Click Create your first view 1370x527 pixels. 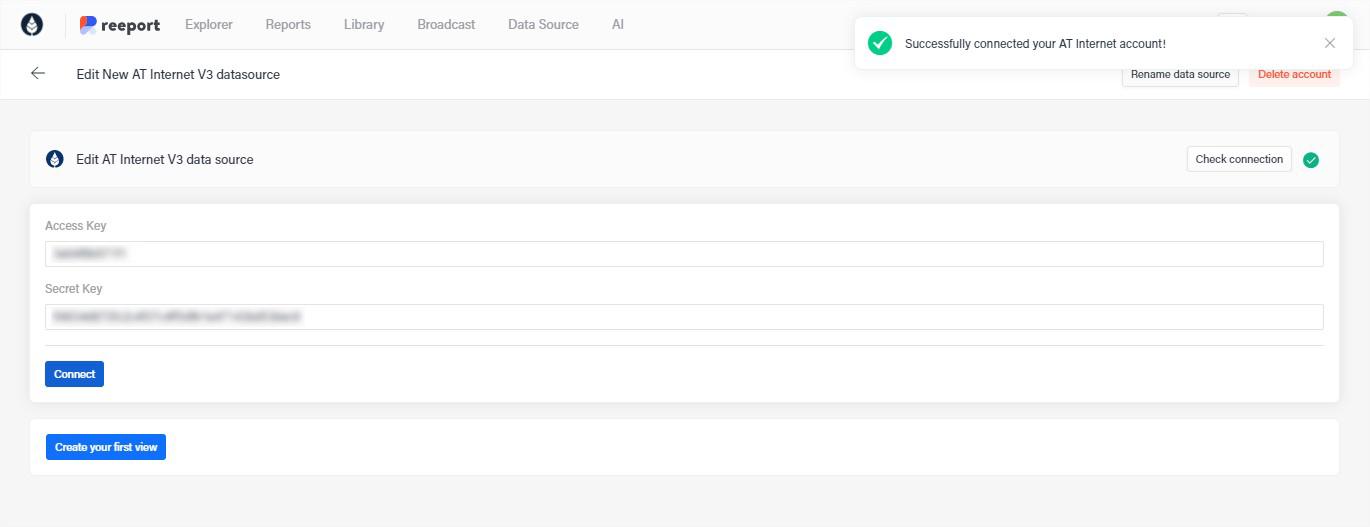tap(106, 447)
